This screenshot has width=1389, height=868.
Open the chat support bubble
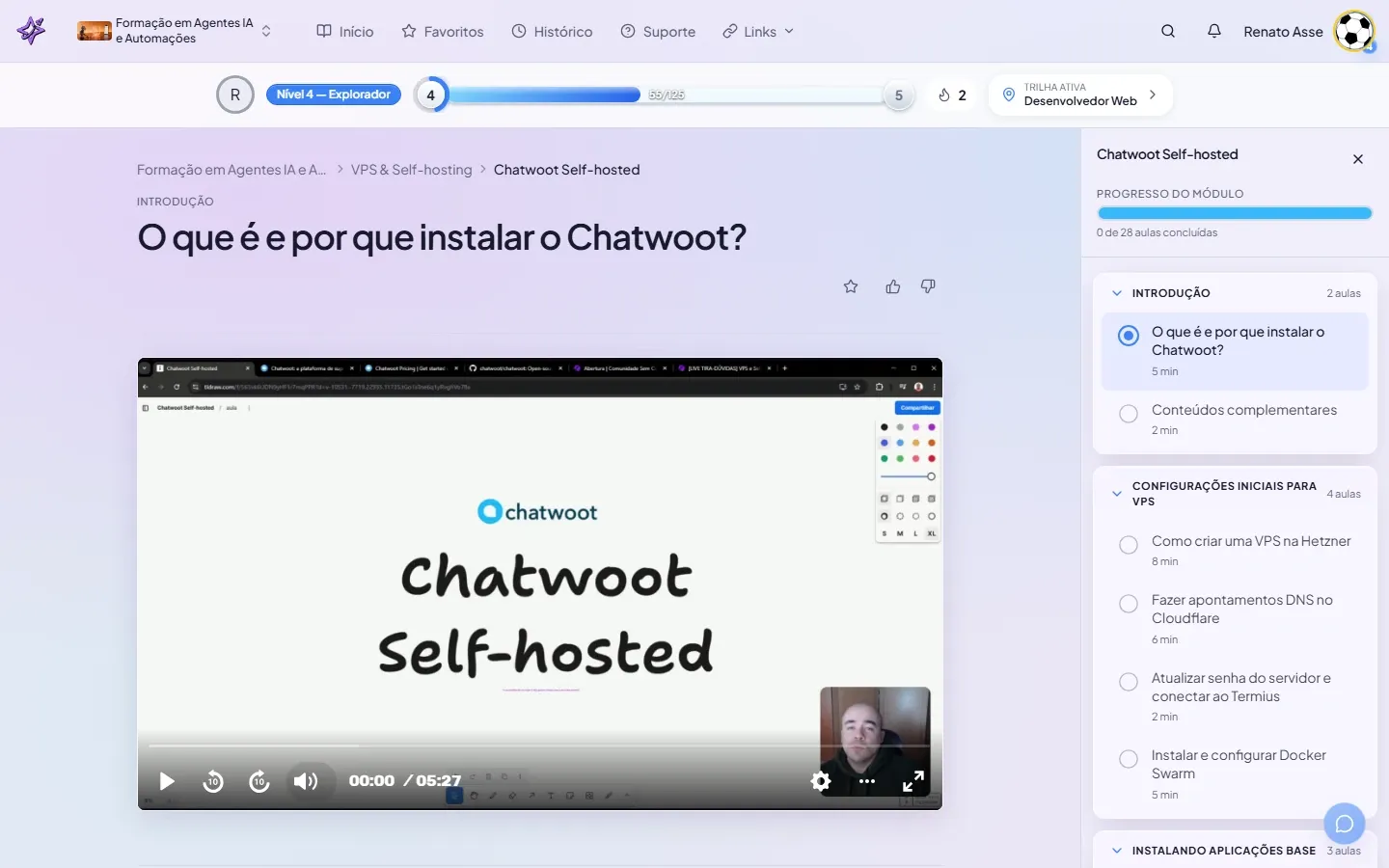[x=1345, y=824]
